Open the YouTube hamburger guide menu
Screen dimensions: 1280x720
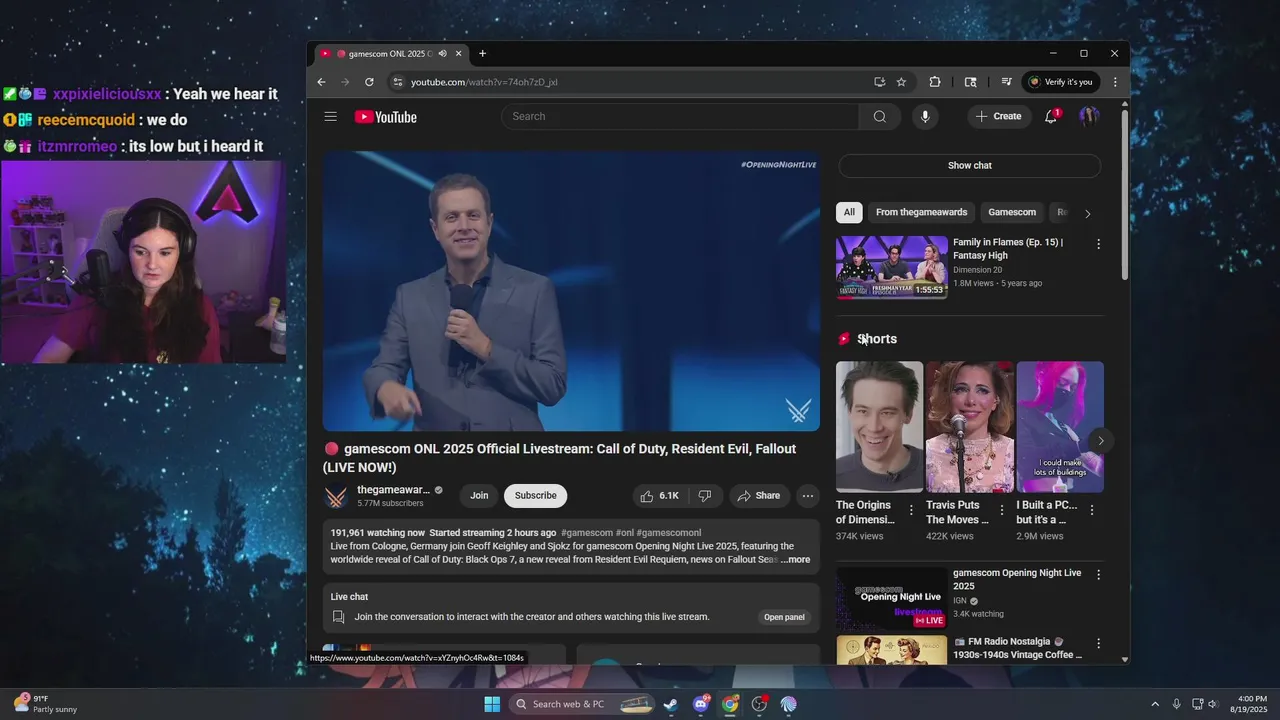coord(330,117)
